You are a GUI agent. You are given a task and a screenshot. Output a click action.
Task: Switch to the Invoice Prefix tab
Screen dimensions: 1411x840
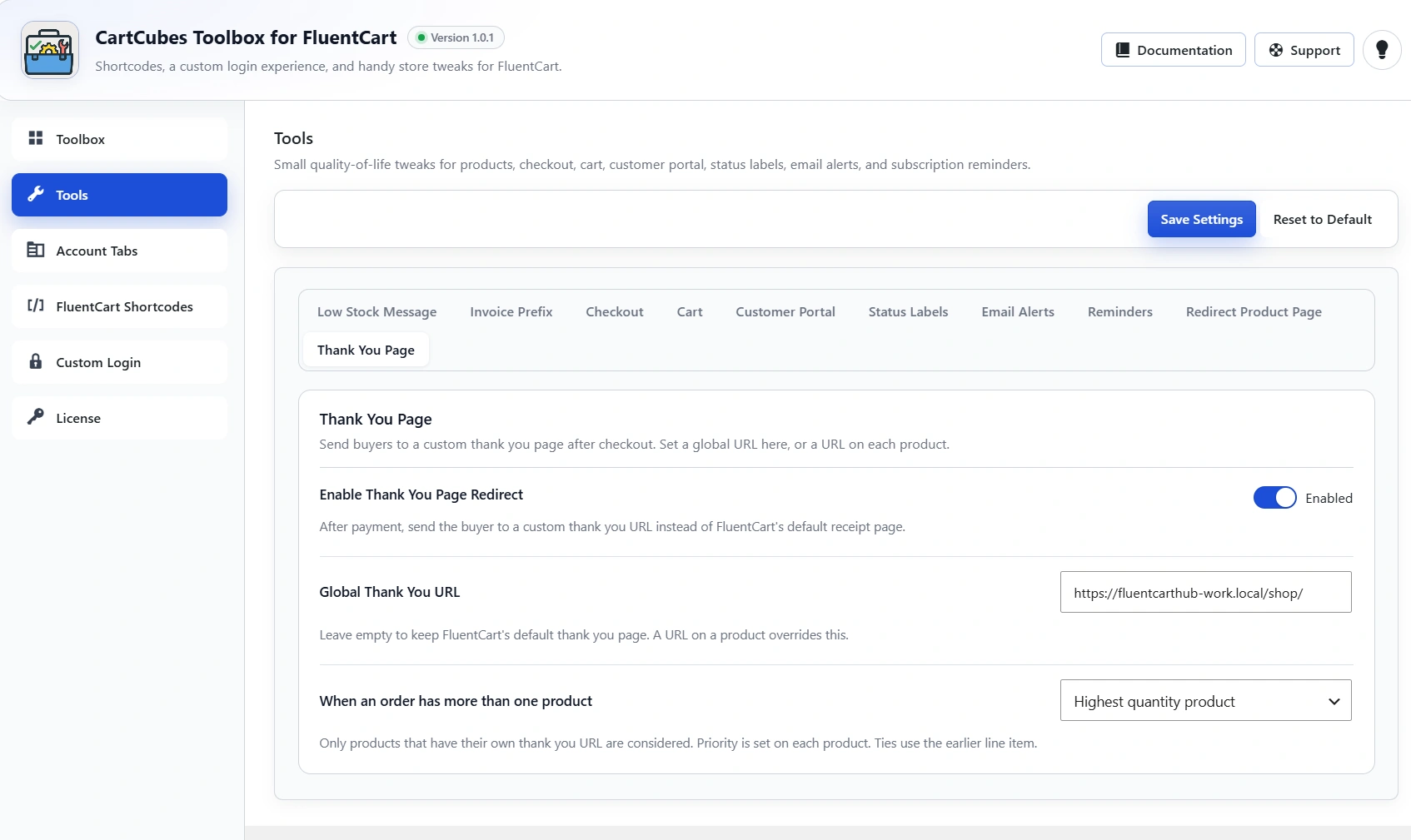511,312
